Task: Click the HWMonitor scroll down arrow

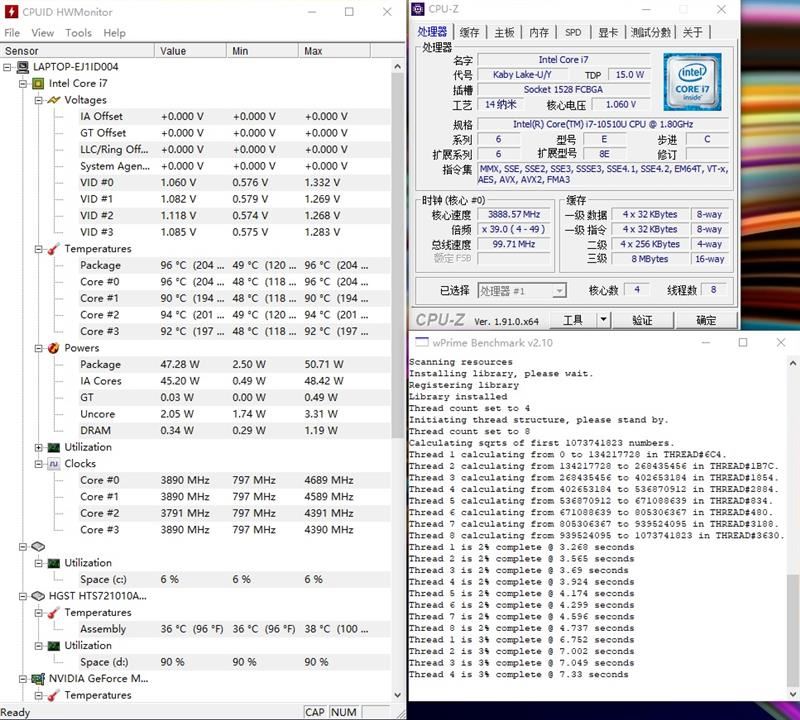Action: [x=397, y=695]
